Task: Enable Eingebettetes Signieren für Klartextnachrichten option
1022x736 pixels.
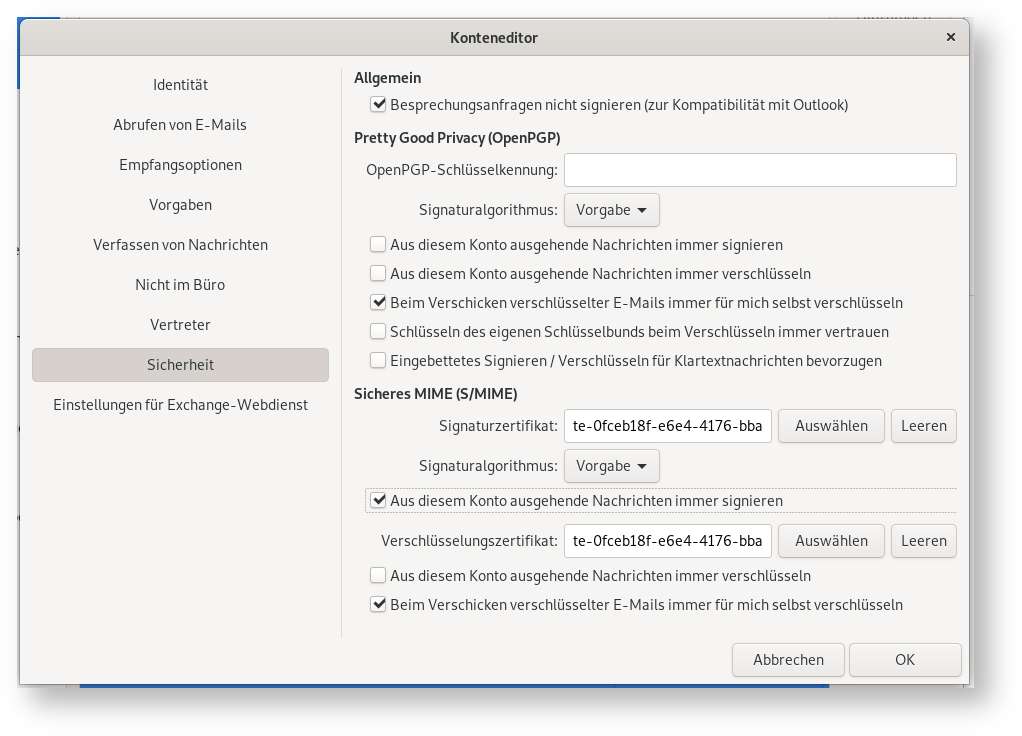Action: click(378, 360)
